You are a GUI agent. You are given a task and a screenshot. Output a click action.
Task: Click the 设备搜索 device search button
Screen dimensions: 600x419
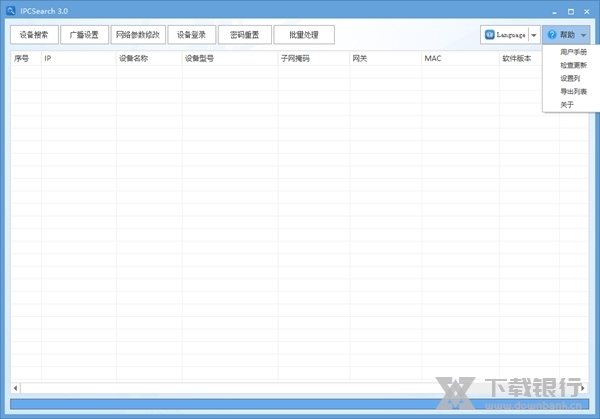point(34,35)
